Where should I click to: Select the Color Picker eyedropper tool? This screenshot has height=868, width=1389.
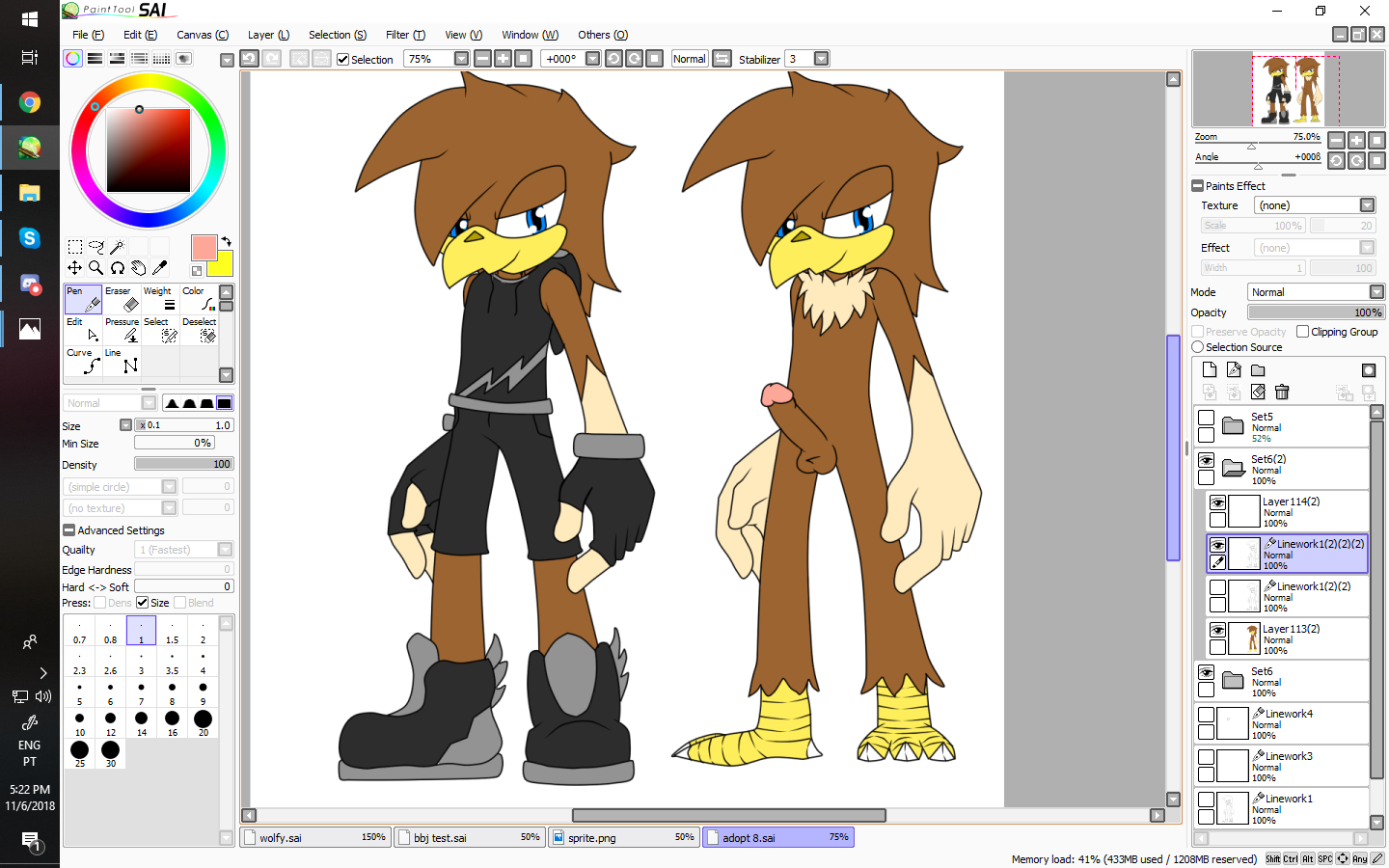tap(160, 267)
